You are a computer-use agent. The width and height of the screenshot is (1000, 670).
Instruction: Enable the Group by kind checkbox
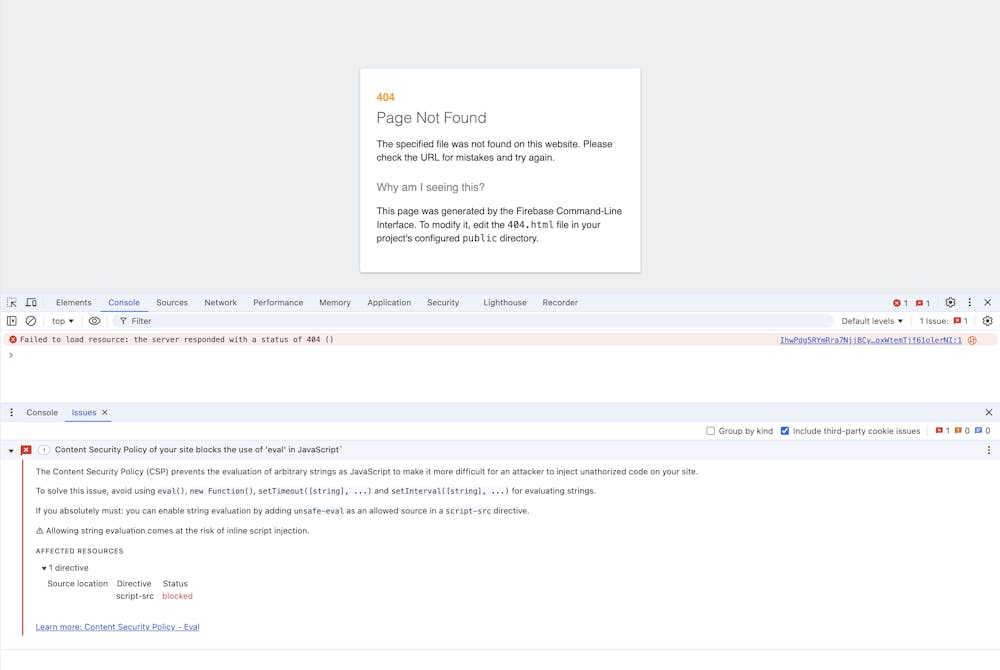711,431
